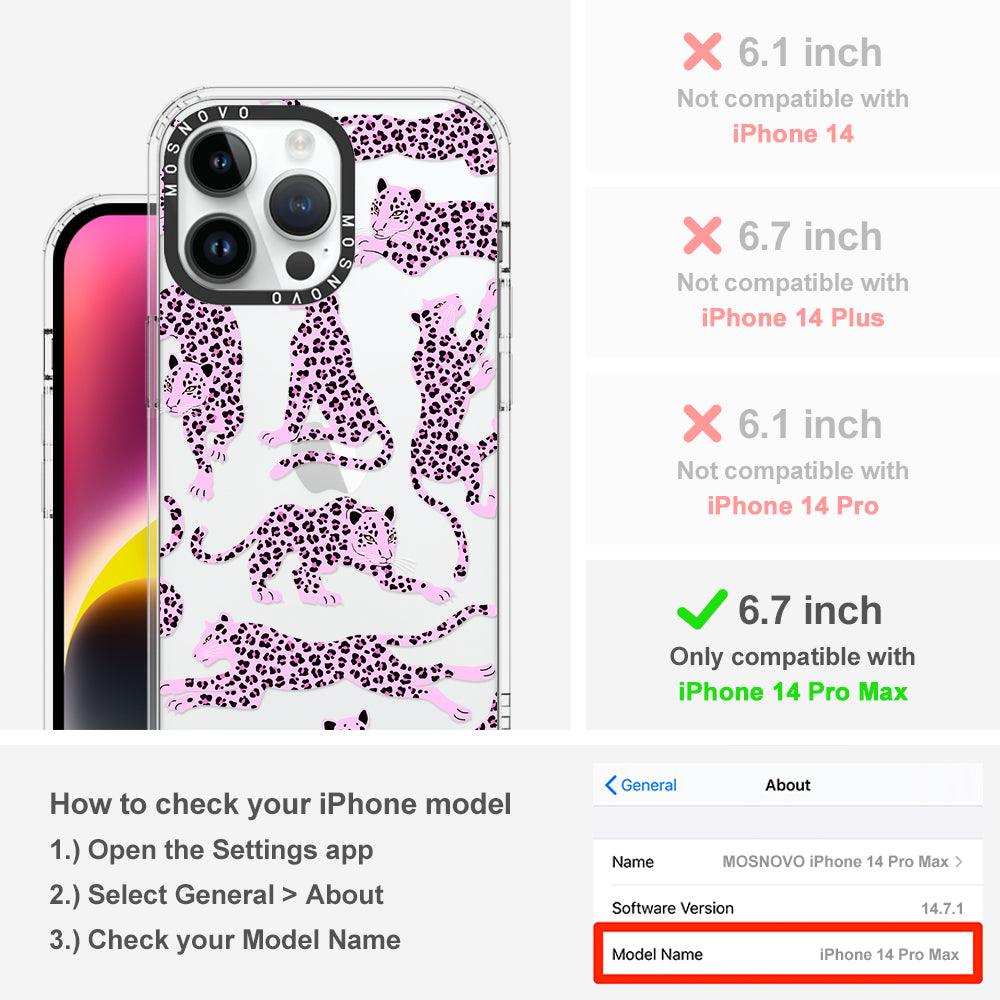Image resolution: width=1000 pixels, height=1000 pixels.
Task: Click the green iPhone 14 Pro Max text
Action: pyautogui.click(x=793, y=692)
